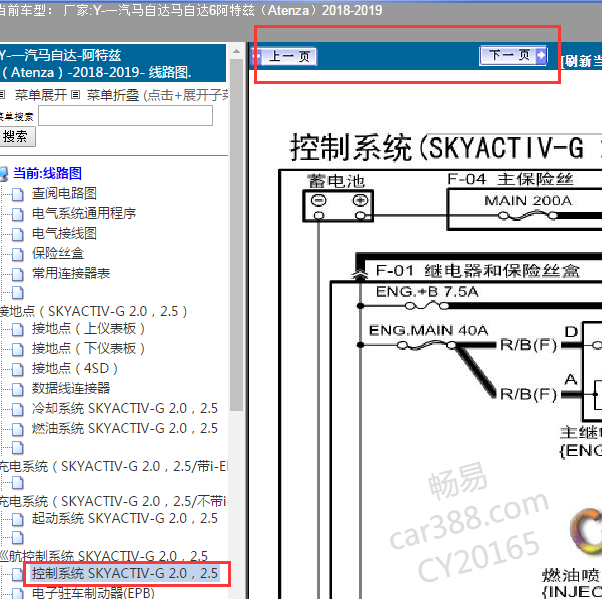Click the 搜索 search button
Screen dimensions: 602x599
coord(17,137)
